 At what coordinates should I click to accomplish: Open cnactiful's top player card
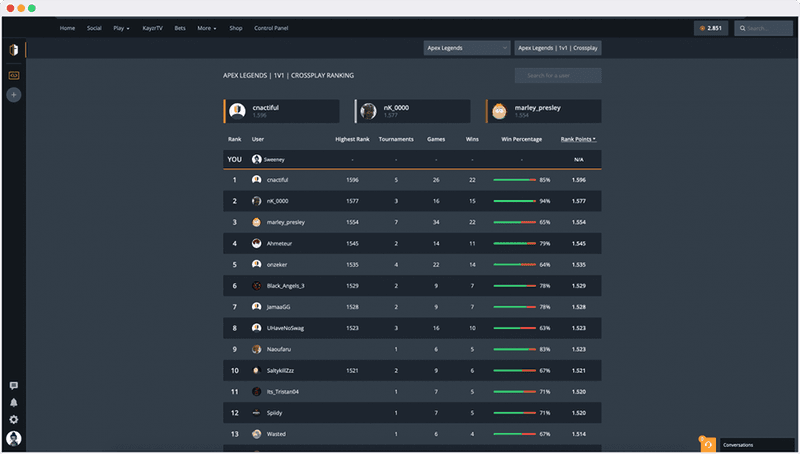pos(281,111)
